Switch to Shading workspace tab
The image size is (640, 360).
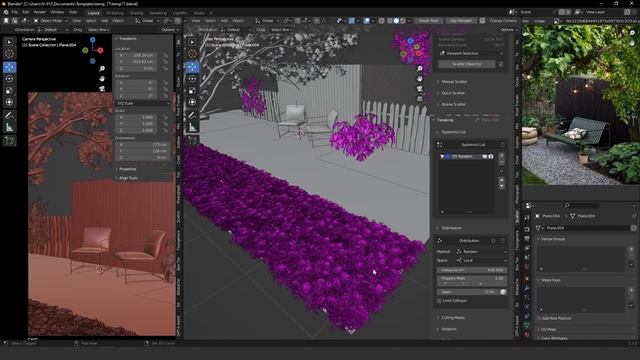tap(136, 13)
